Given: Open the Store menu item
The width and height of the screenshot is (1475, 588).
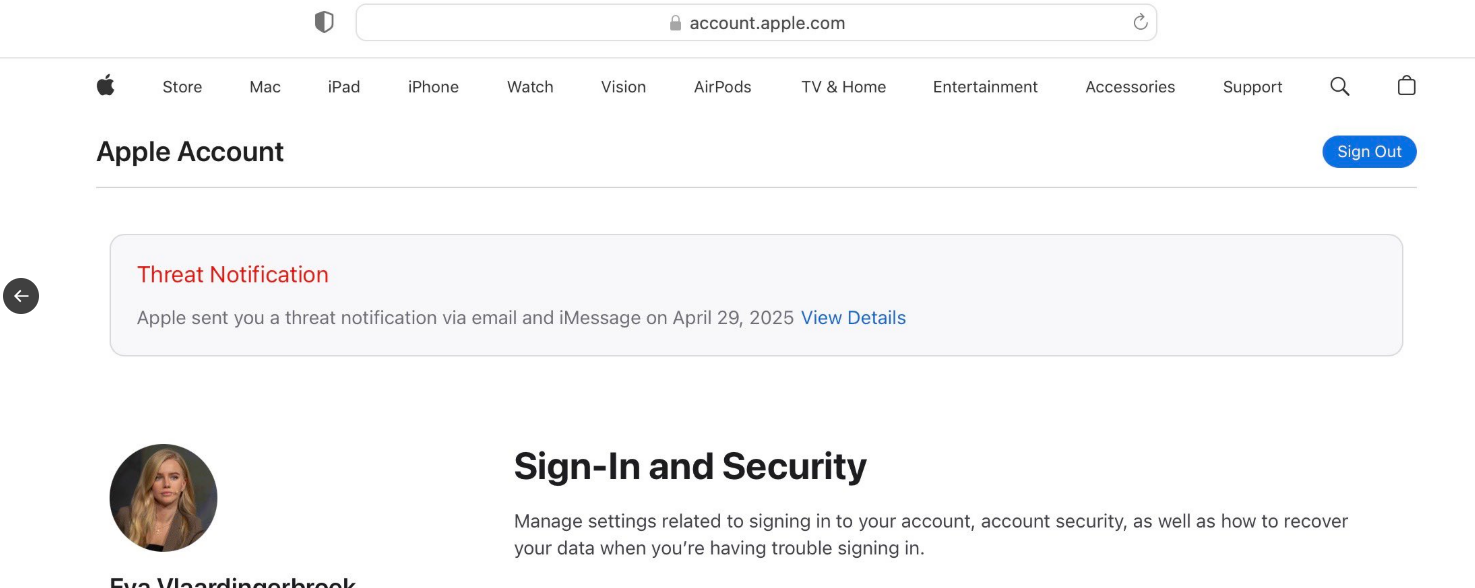Looking at the screenshot, I should click(182, 87).
